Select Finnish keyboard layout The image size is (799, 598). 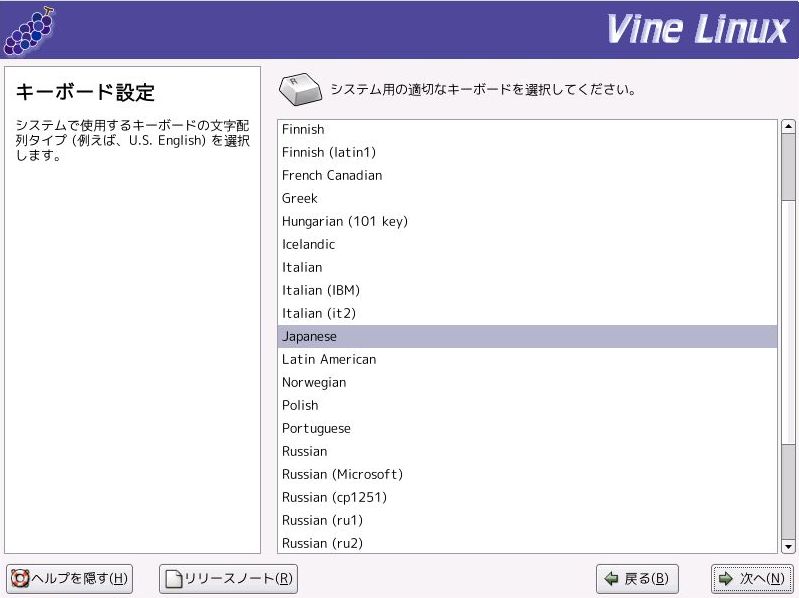click(527, 129)
